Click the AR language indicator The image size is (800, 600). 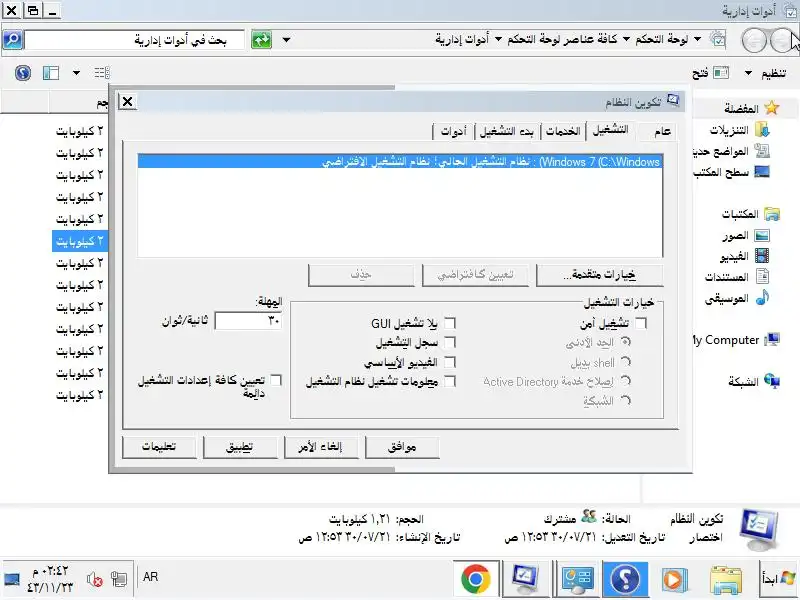150,577
